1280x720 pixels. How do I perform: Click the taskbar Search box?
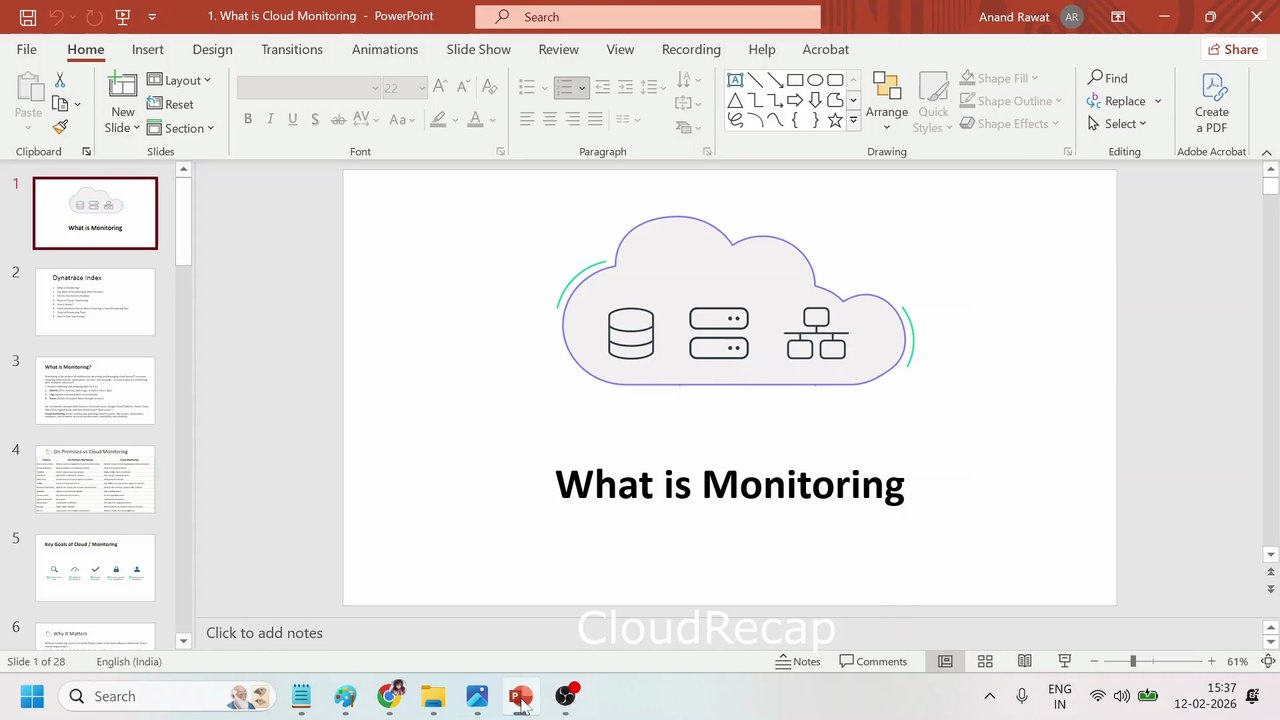click(168, 696)
